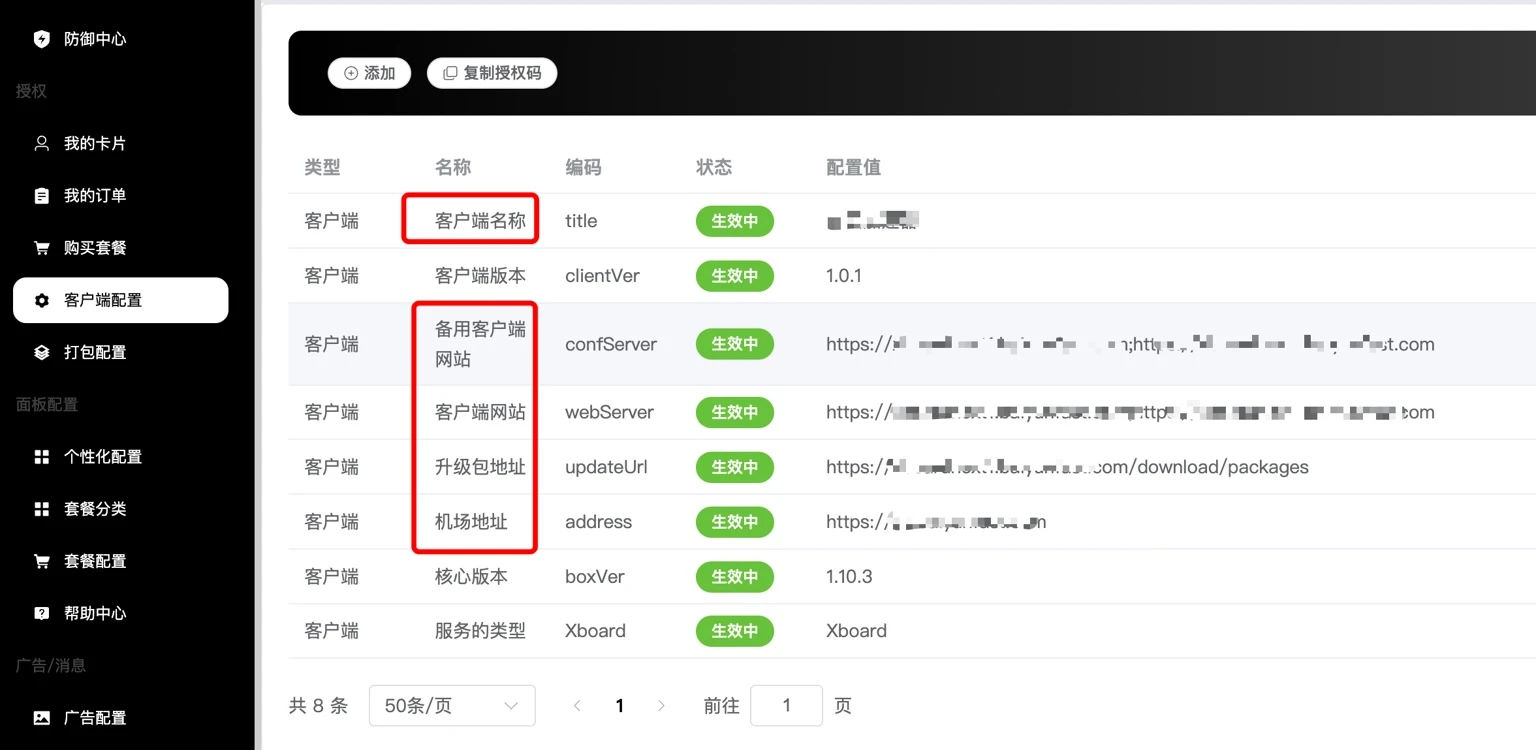Open 套餐配置 in the sidebar
This screenshot has height=750, width=1536.
click(x=95, y=561)
